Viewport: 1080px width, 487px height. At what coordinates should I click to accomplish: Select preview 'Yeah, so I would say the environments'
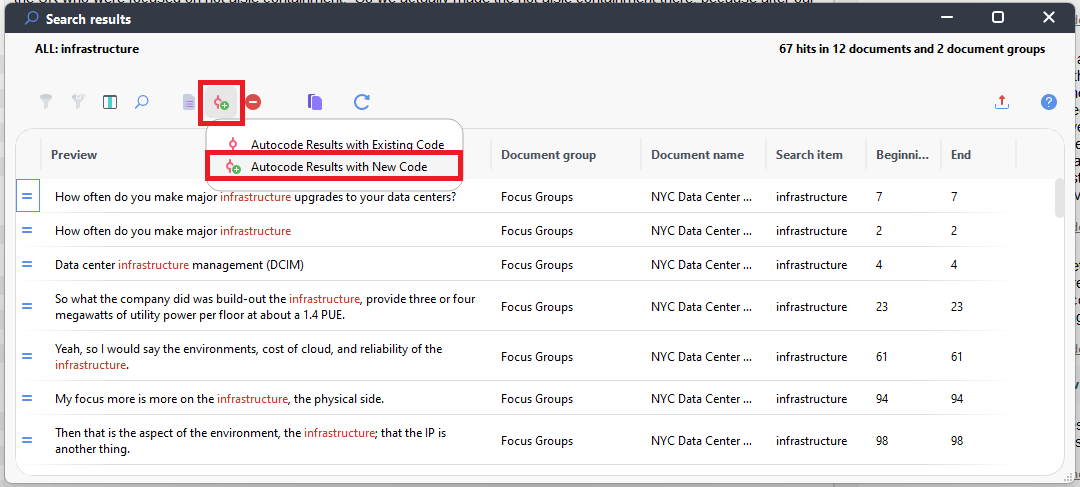(x=249, y=357)
